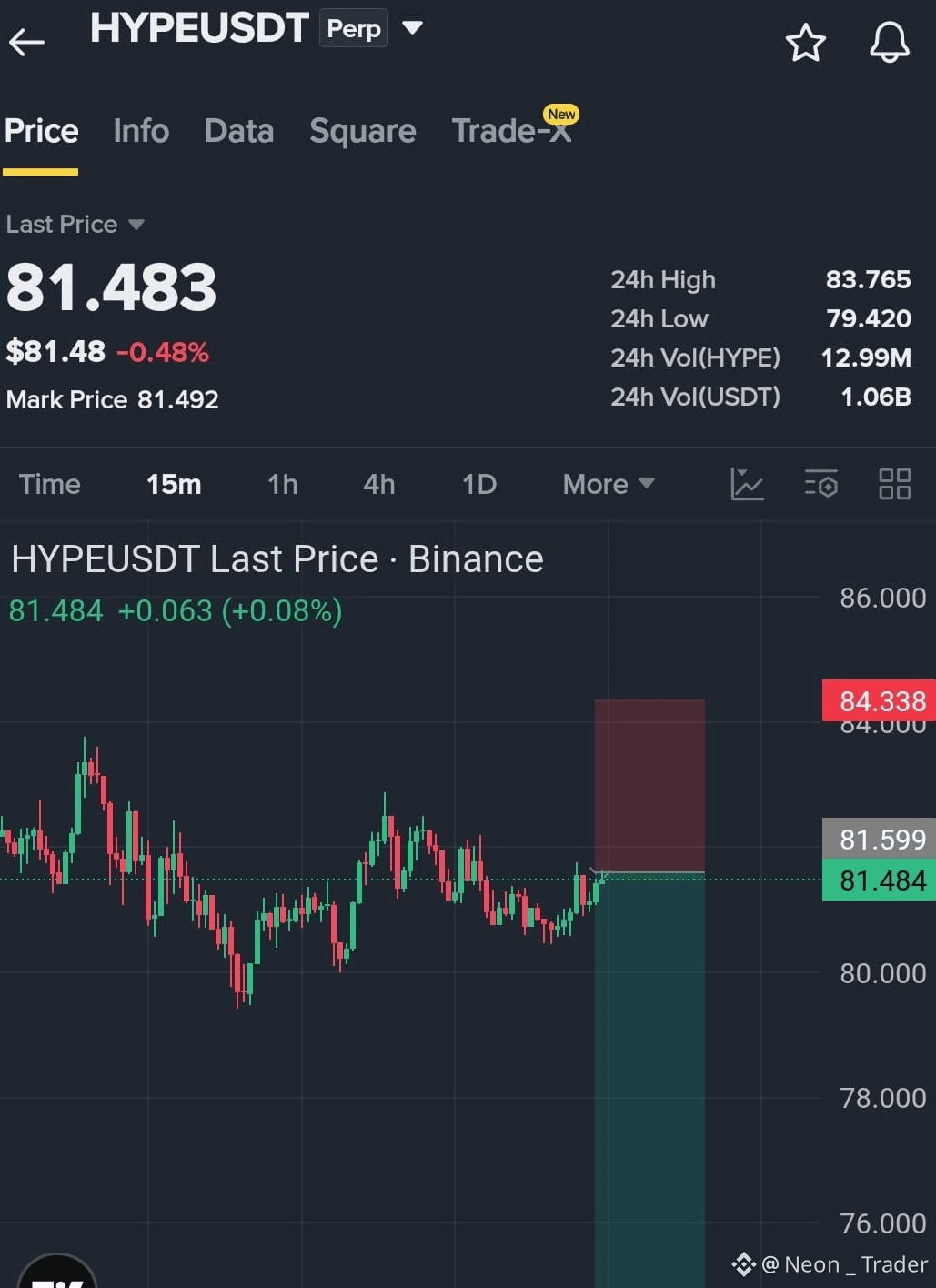Open chart settings list-gear icon
936x1288 pixels.
click(x=820, y=484)
